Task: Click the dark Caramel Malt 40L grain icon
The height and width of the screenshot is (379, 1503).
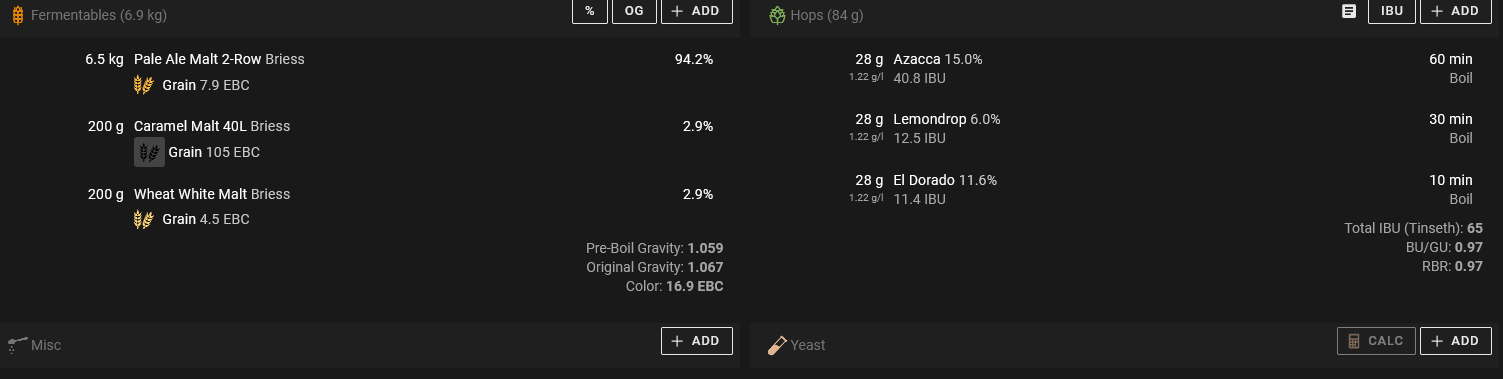Action: coord(149,152)
